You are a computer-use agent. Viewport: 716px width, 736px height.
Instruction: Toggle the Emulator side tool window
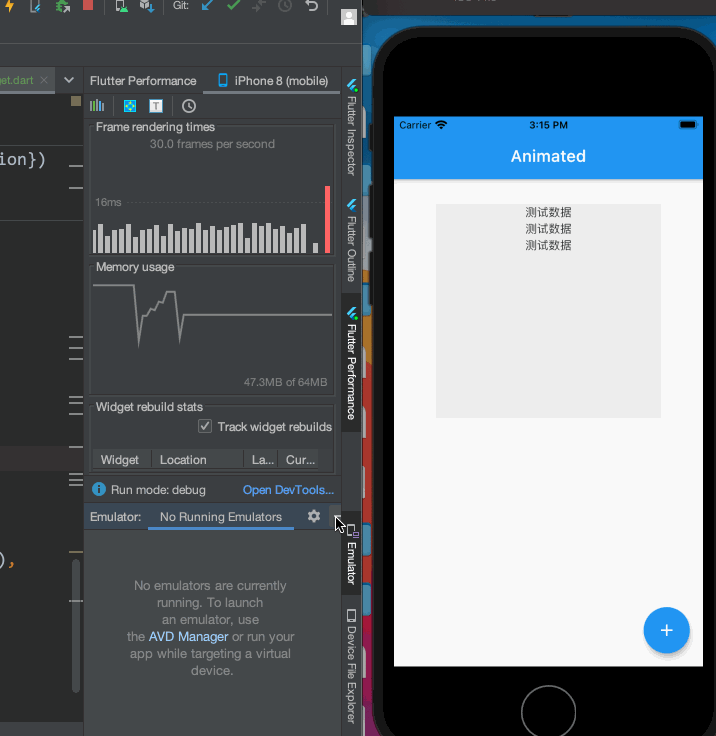(x=352, y=555)
